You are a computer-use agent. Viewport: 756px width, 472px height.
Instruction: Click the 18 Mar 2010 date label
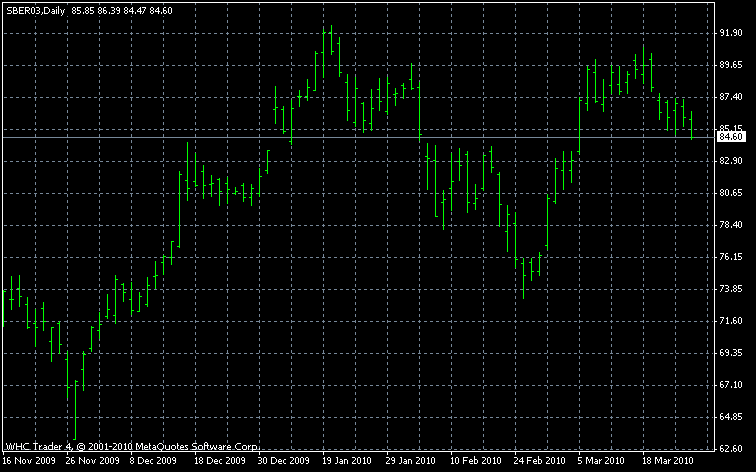coord(668,461)
